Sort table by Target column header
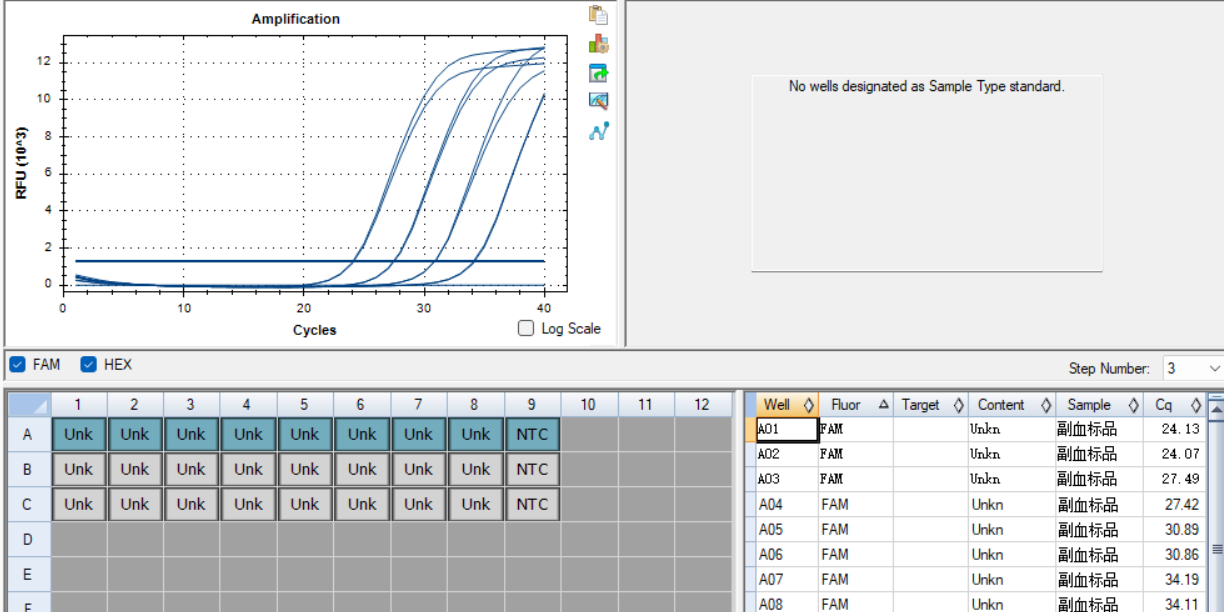This screenshot has height=612, width=1224. [x=930, y=405]
